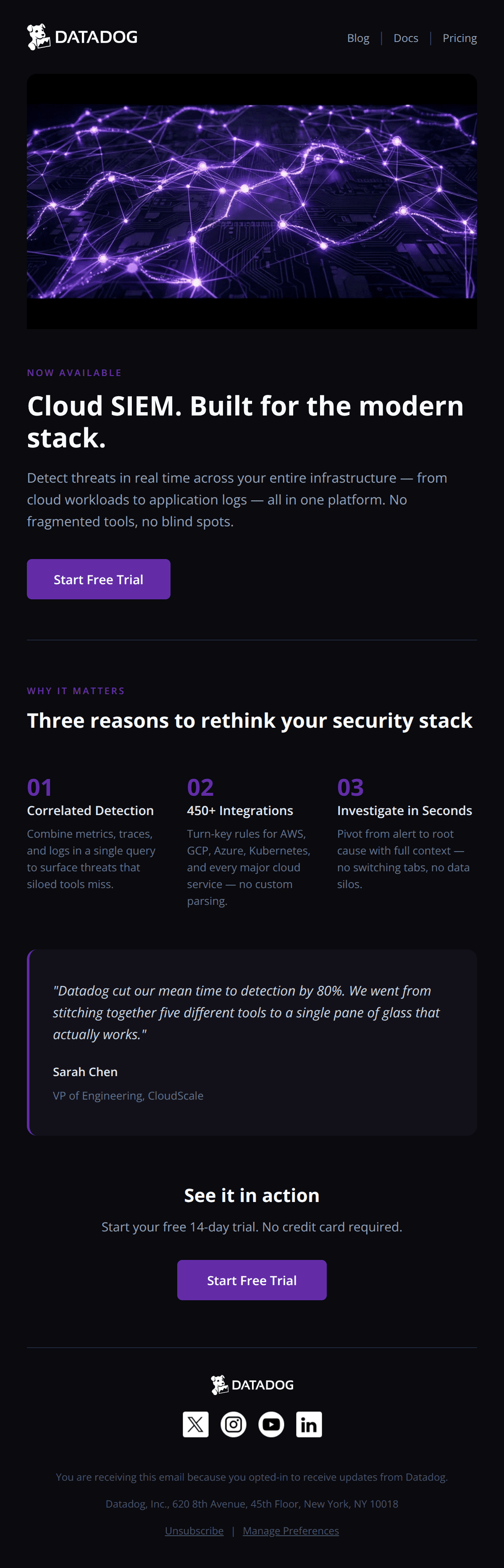Open the LinkedIn social icon
Screen dimensions: 504x1568
pos(309,1424)
